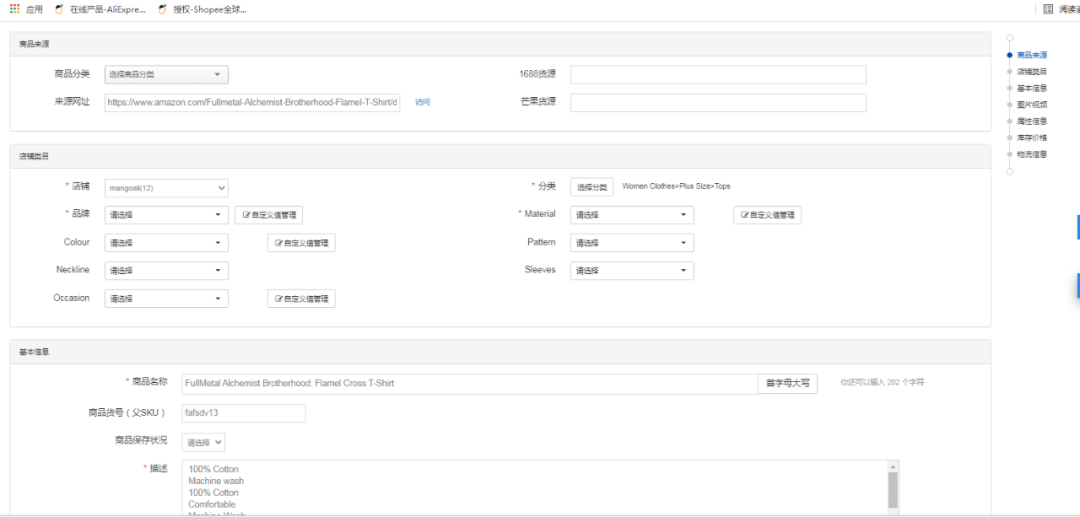Click the reading list icon in bookmarks bar
This screenshot has height=517, width=1080.
[x=1048, y=9]
